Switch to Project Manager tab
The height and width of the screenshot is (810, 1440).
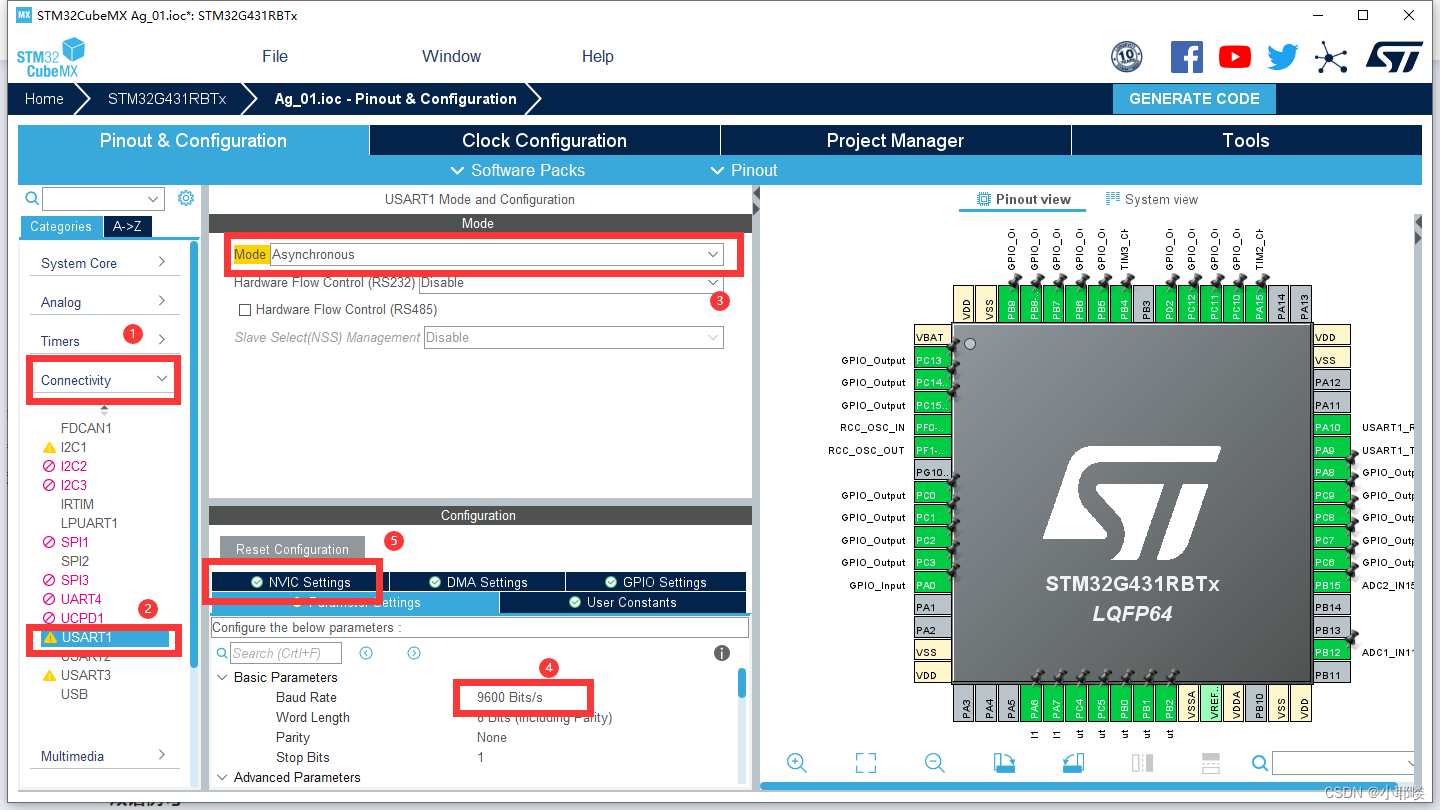(895, 140)
